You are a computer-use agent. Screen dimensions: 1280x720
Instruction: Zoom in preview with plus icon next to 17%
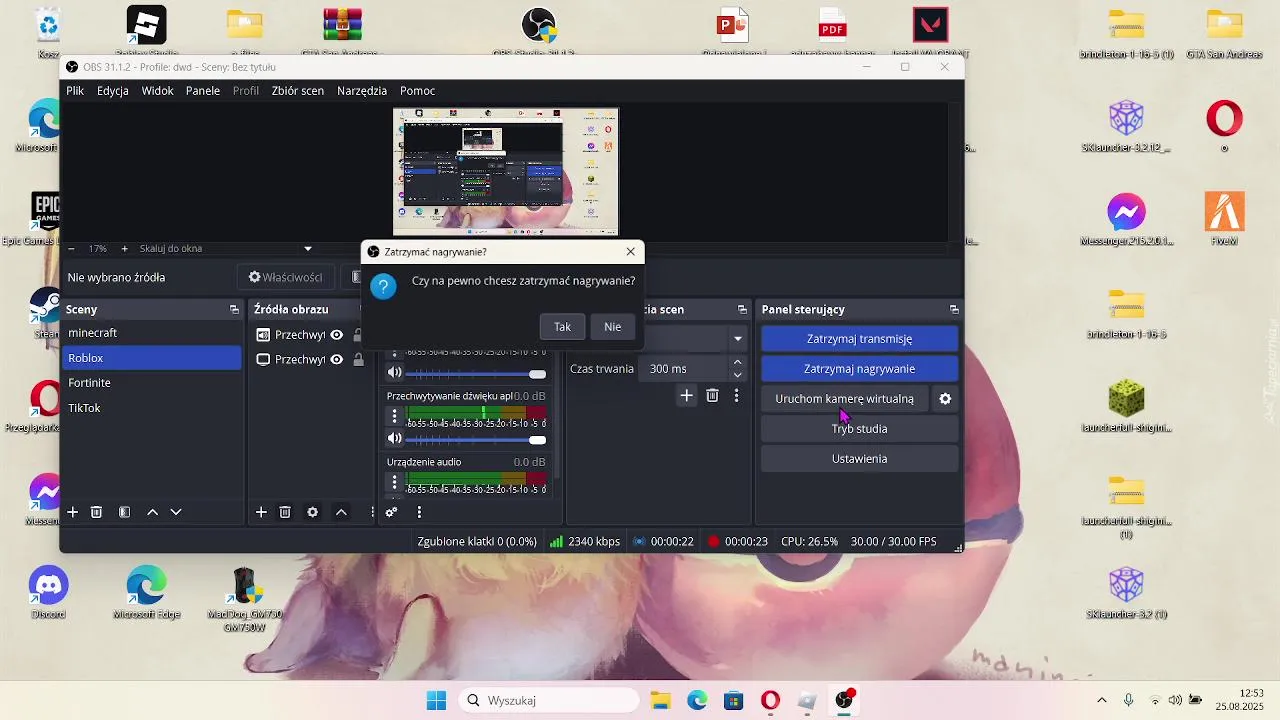point(124,248)
